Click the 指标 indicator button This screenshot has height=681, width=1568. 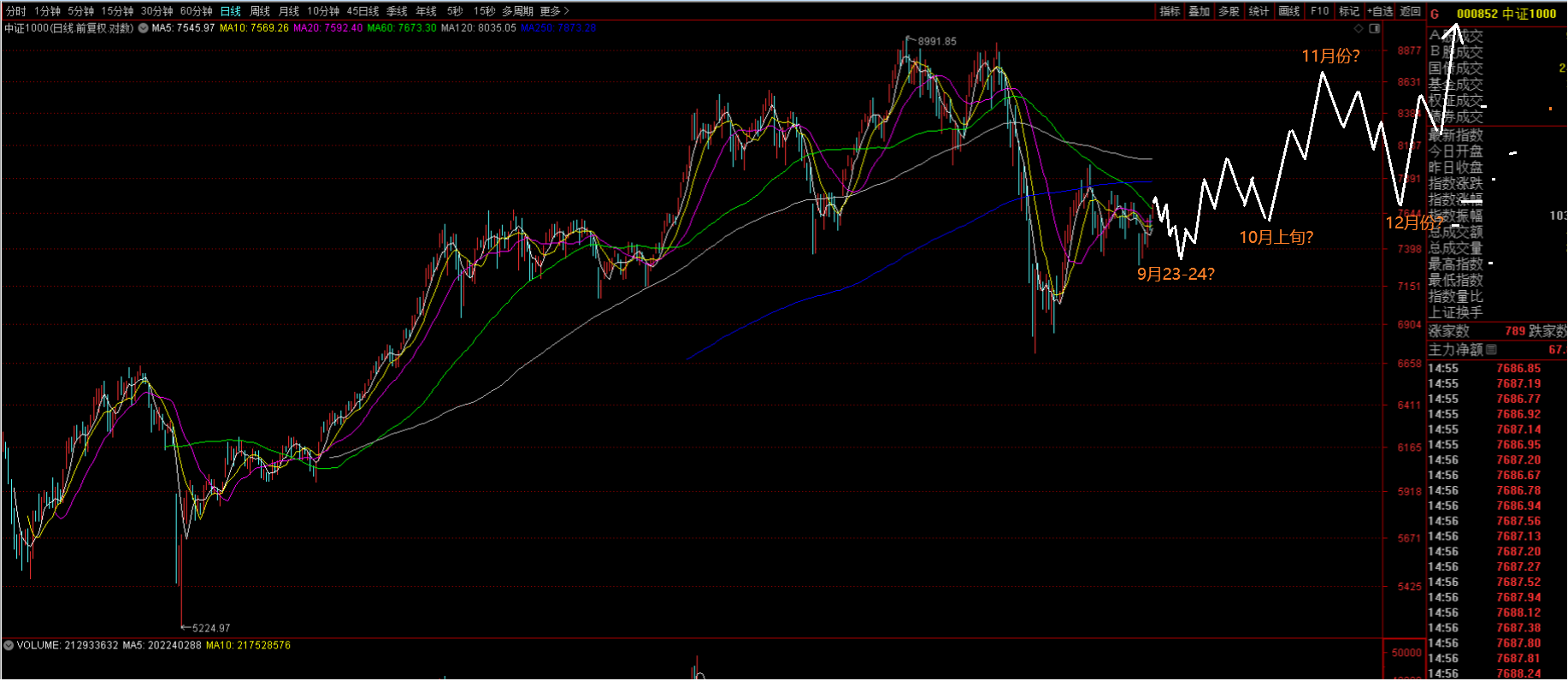1170,11
